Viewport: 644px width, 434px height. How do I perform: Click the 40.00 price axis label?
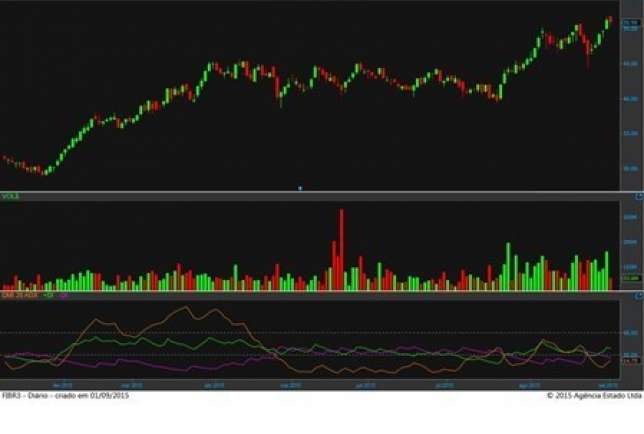click(630, 99)
